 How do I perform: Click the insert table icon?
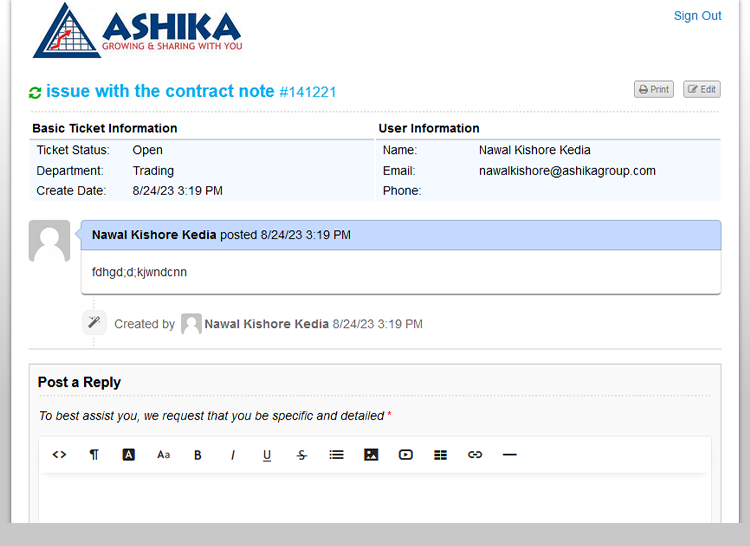pyautogui.click(x=440, y=455)
